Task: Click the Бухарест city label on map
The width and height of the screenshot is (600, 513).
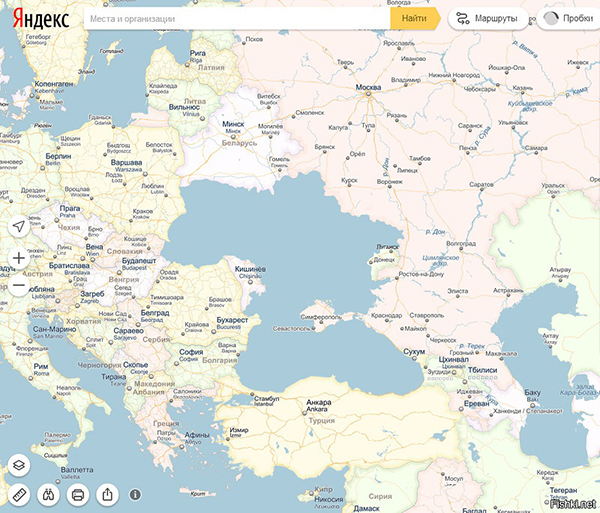Action: (x=231, y=320)
